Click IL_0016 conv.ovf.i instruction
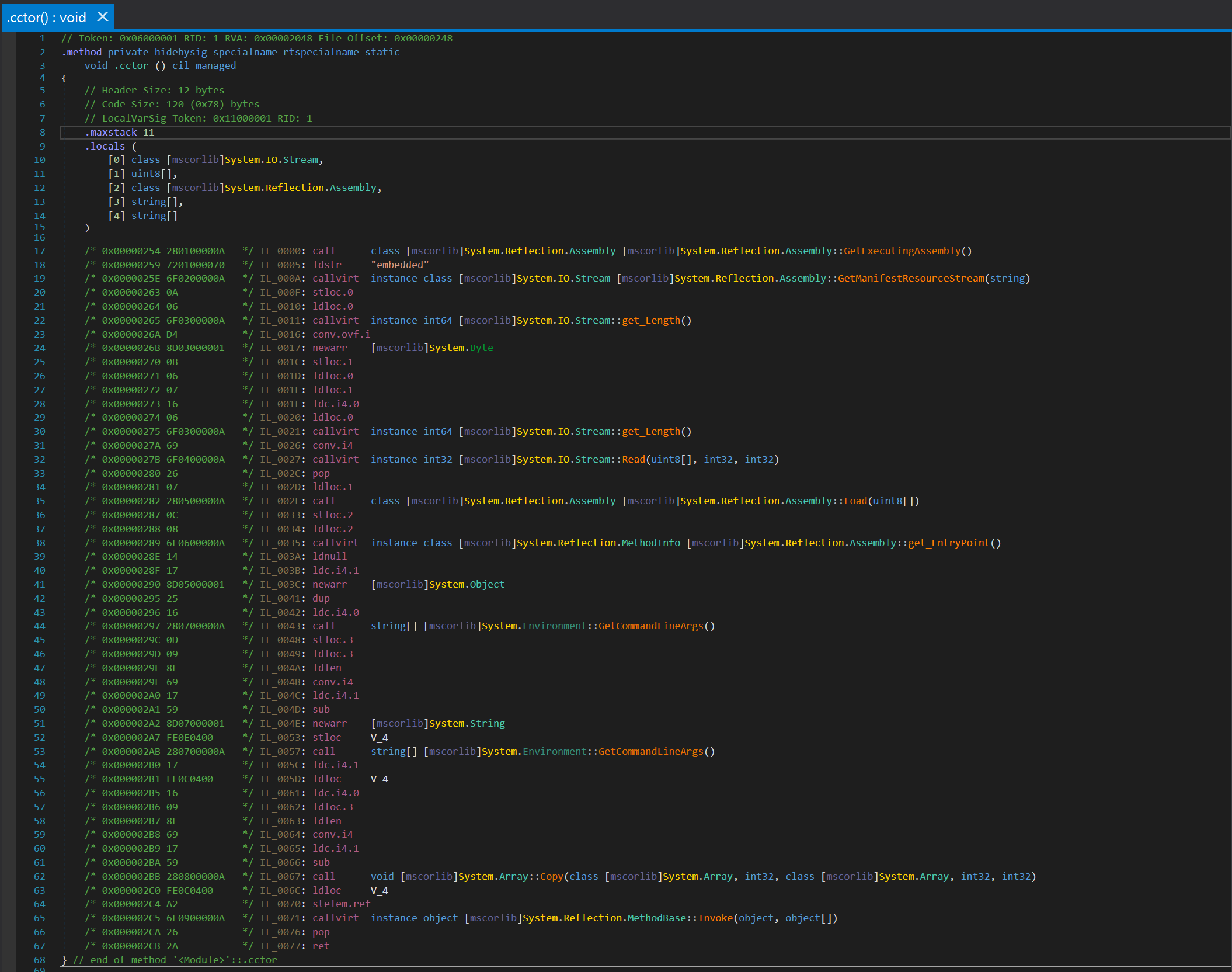 [341, 334]
